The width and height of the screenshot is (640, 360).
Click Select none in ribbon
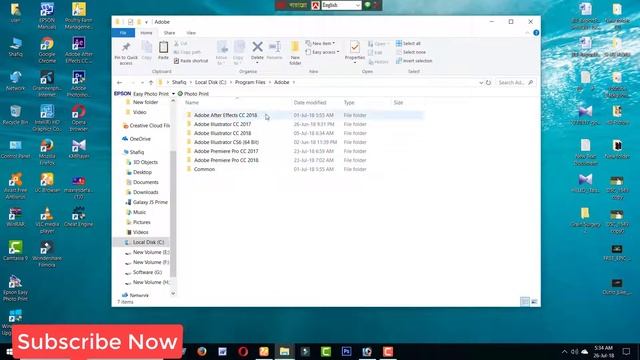point(411,52)
